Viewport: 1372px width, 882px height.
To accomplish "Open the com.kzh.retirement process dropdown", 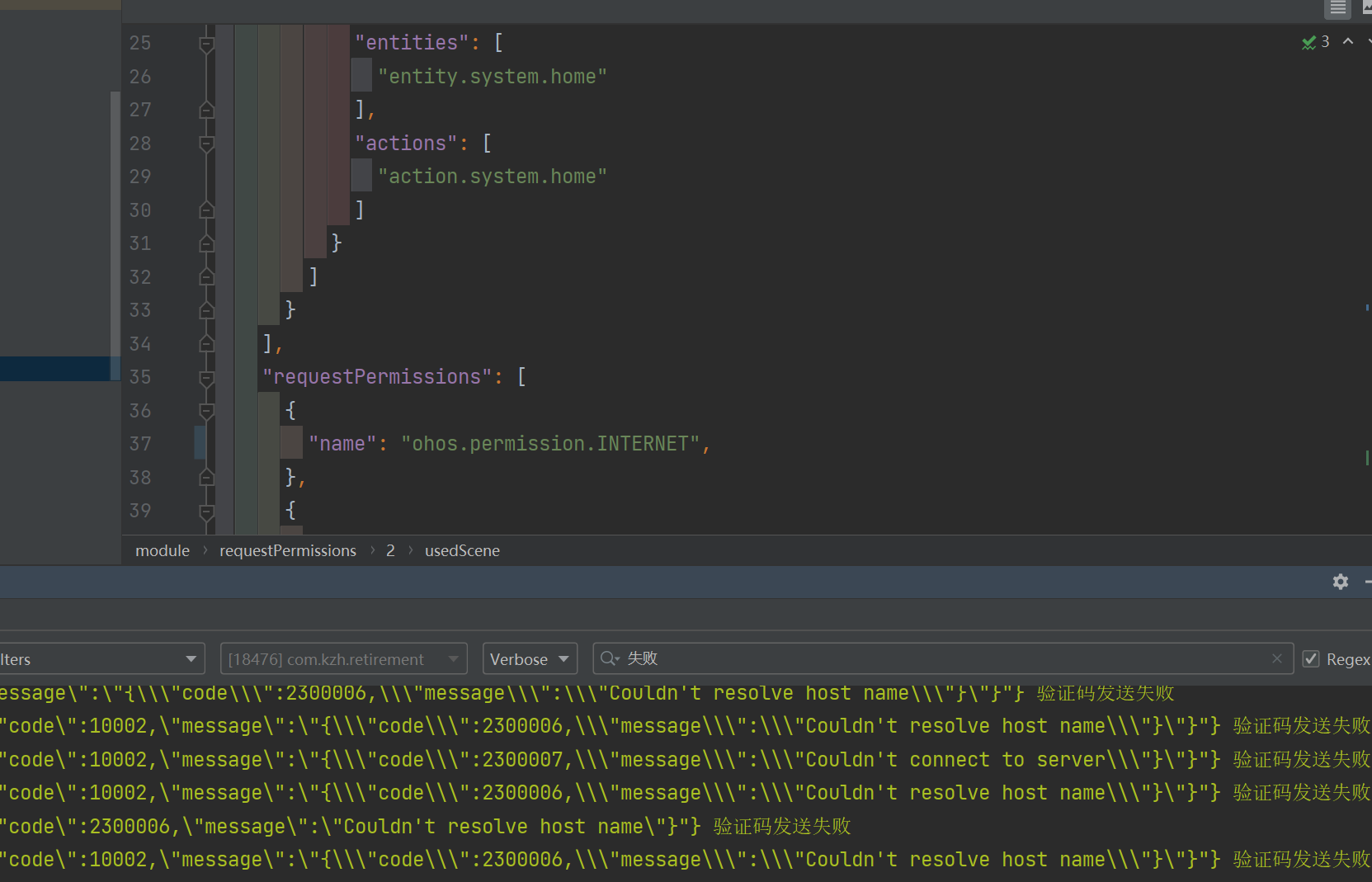I will point(344,659).
